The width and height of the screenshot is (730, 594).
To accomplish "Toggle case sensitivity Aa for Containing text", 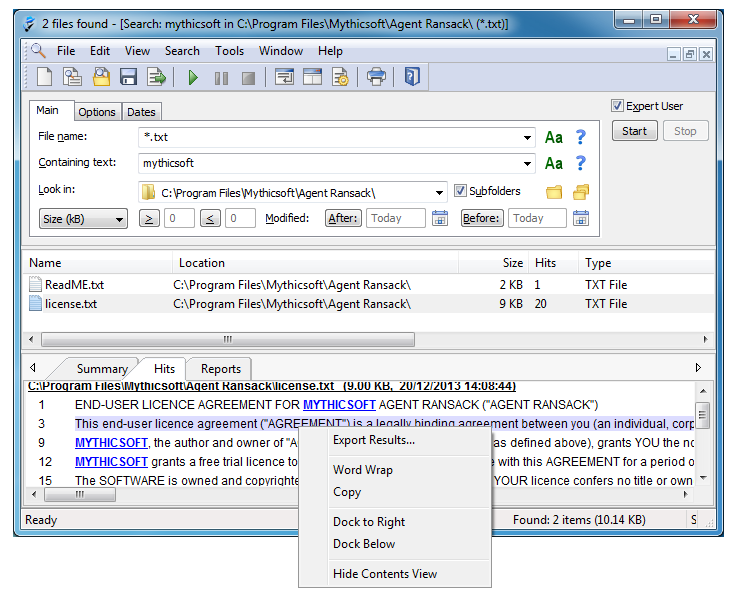I will [554, 164].
